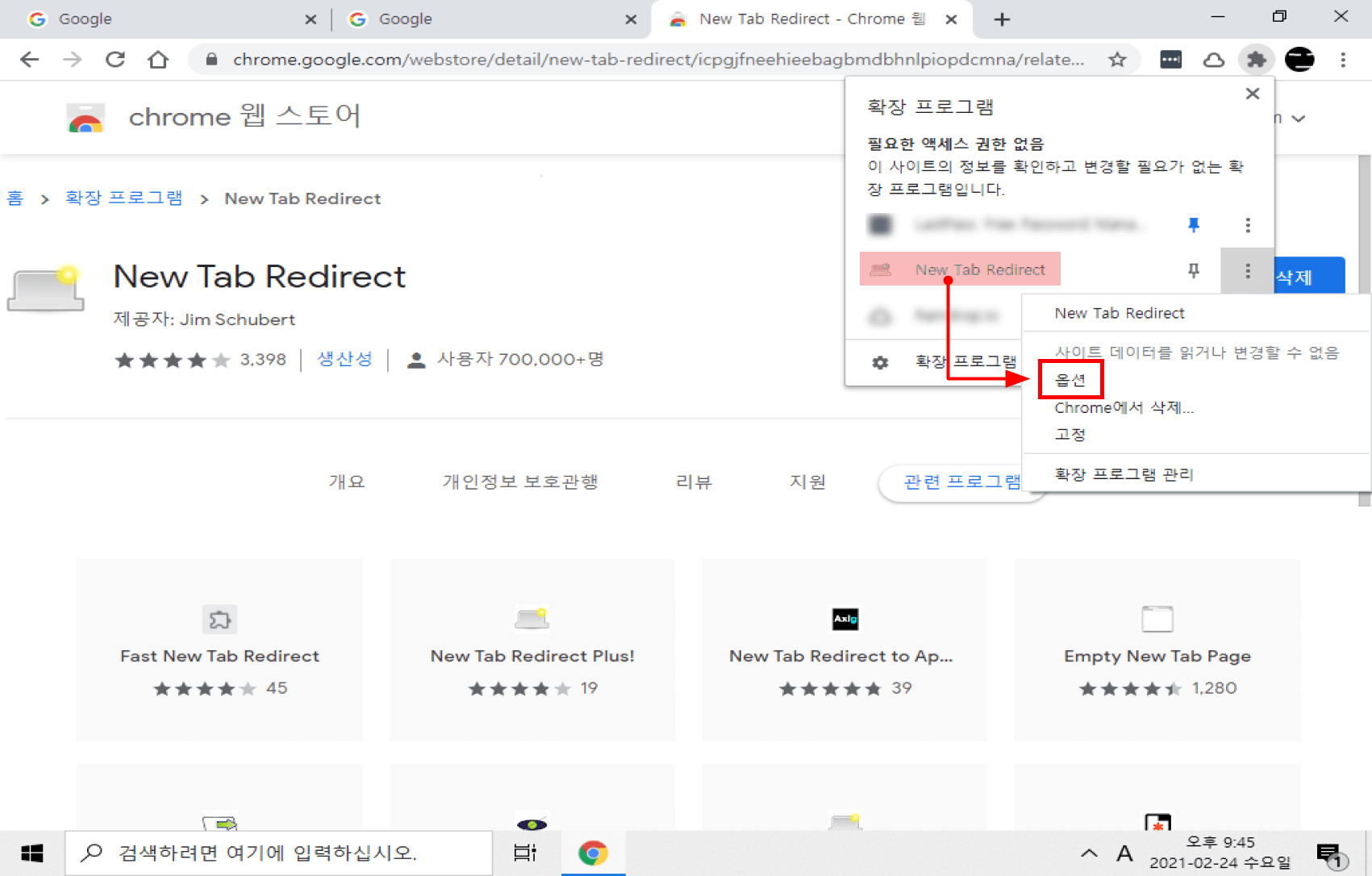This screenshot has width=1372, height=876.
Task: Open New Tab Redirect Plus! card
Action: tap(532, 650)
